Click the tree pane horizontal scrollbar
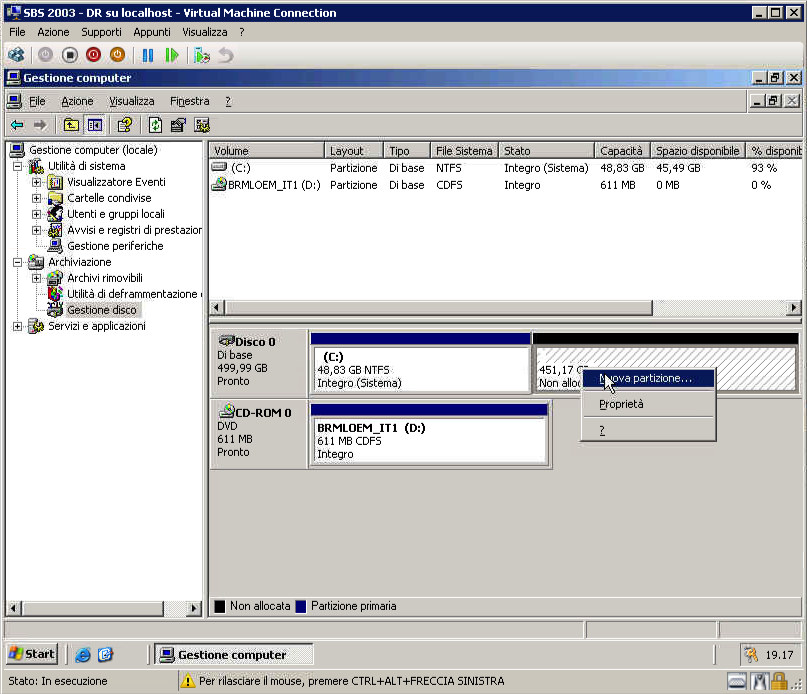This screenshot has height=694, width=807. pos(93,608)
